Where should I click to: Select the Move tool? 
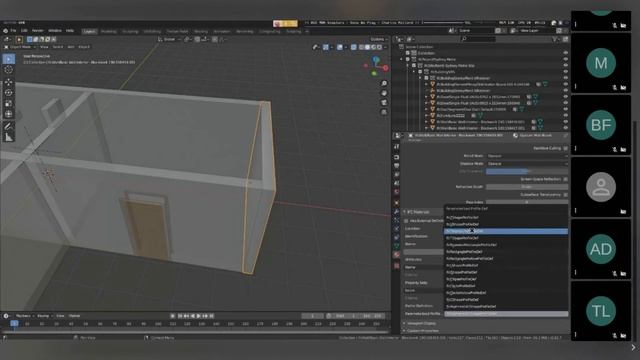(x=9, y=82)
